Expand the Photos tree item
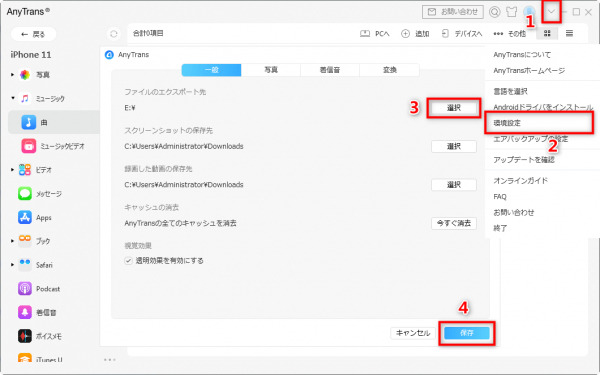This screenshot has height=375, width=600. [x=13, y=75]
